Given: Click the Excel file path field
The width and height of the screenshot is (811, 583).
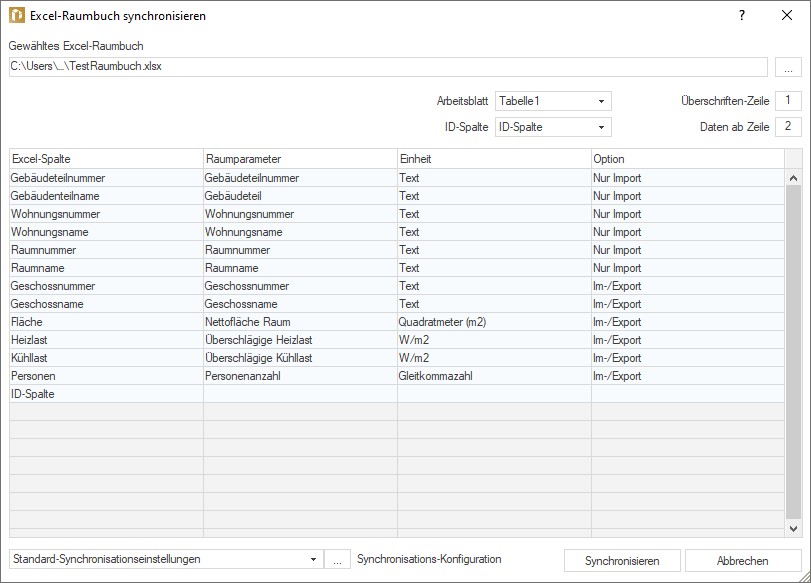Looking at the screenshot, I should point(388,67).
